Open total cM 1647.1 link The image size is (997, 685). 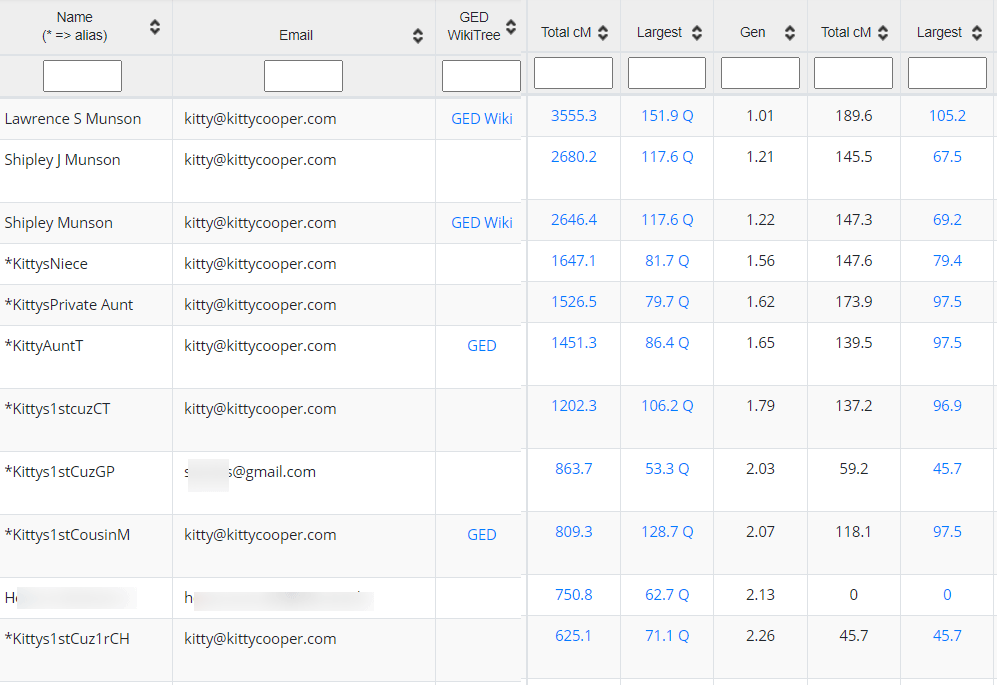click(x=574, y=261)
